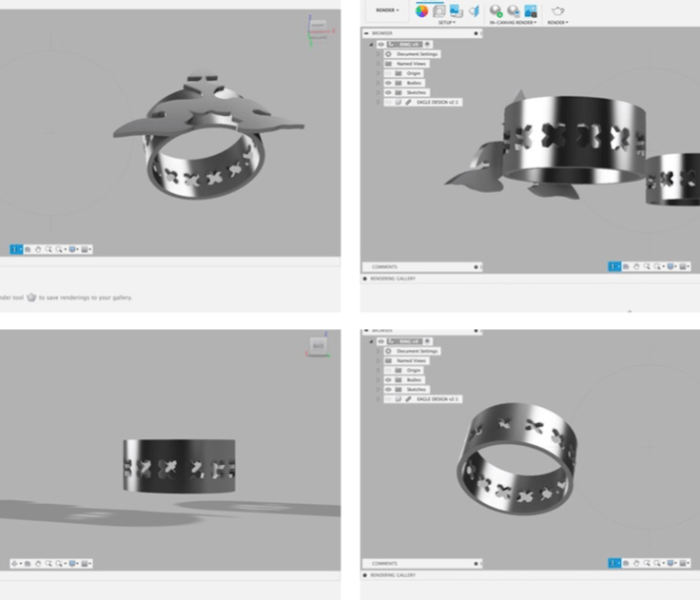Select the Decal tool icon in Setup
700x600 pixels.
456,11
